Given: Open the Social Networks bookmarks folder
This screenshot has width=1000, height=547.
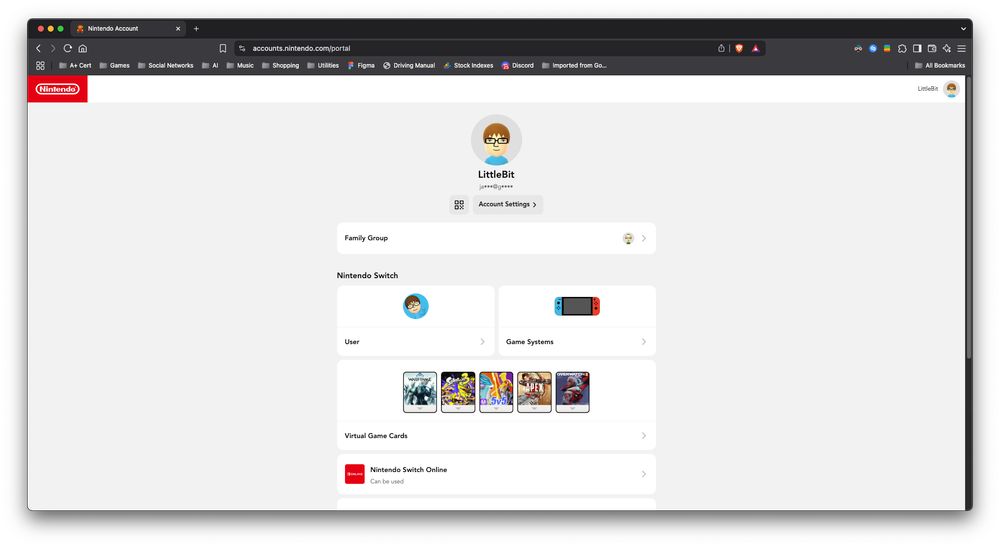Looking at the screenshot, I should (166, 66).
